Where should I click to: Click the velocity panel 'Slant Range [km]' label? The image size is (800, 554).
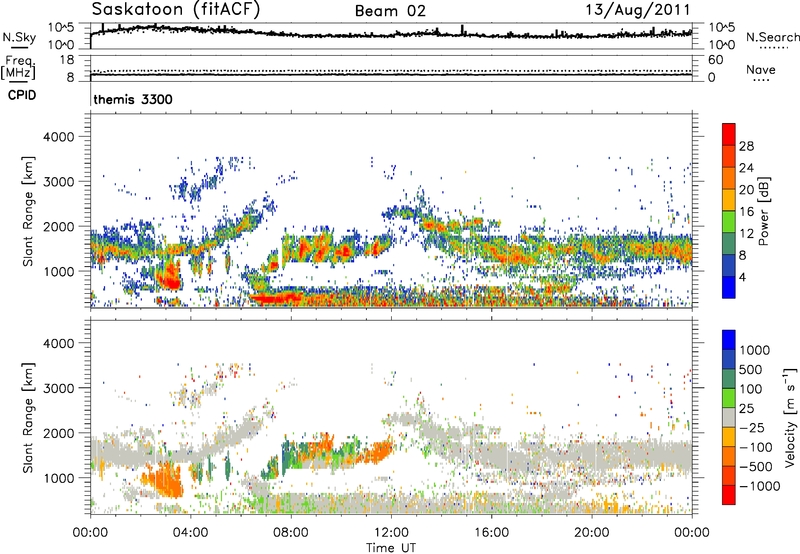[28, 417]
